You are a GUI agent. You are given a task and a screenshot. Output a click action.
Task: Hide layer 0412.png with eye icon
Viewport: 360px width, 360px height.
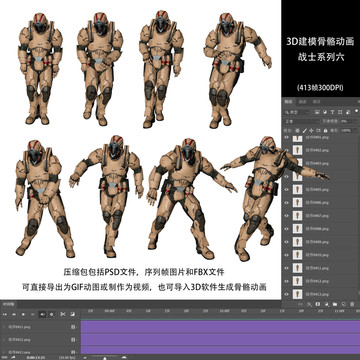coord(286,281)
